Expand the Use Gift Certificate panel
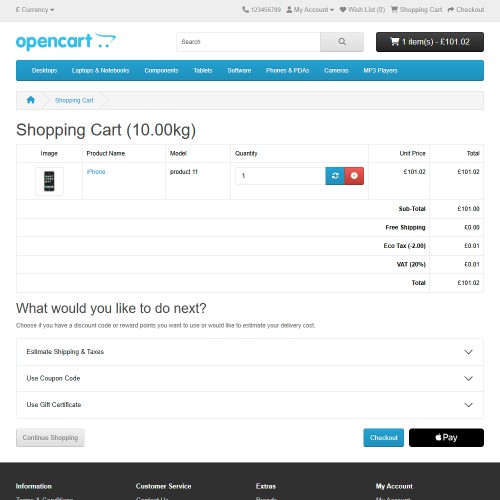The image size is (500, 500). 250,405
